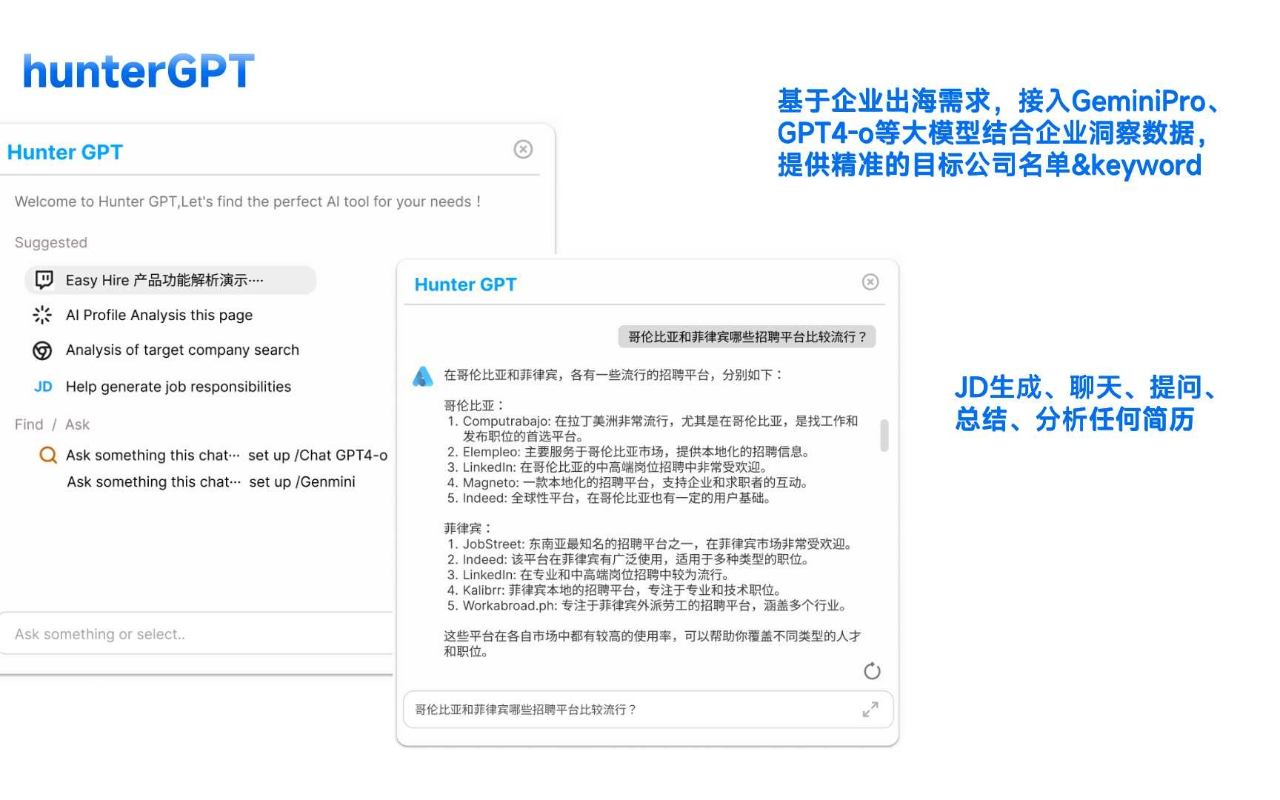Choose Analysis of target company search
The width and height of the screenshot is (1280, 800).
click(x=182, y=350)
